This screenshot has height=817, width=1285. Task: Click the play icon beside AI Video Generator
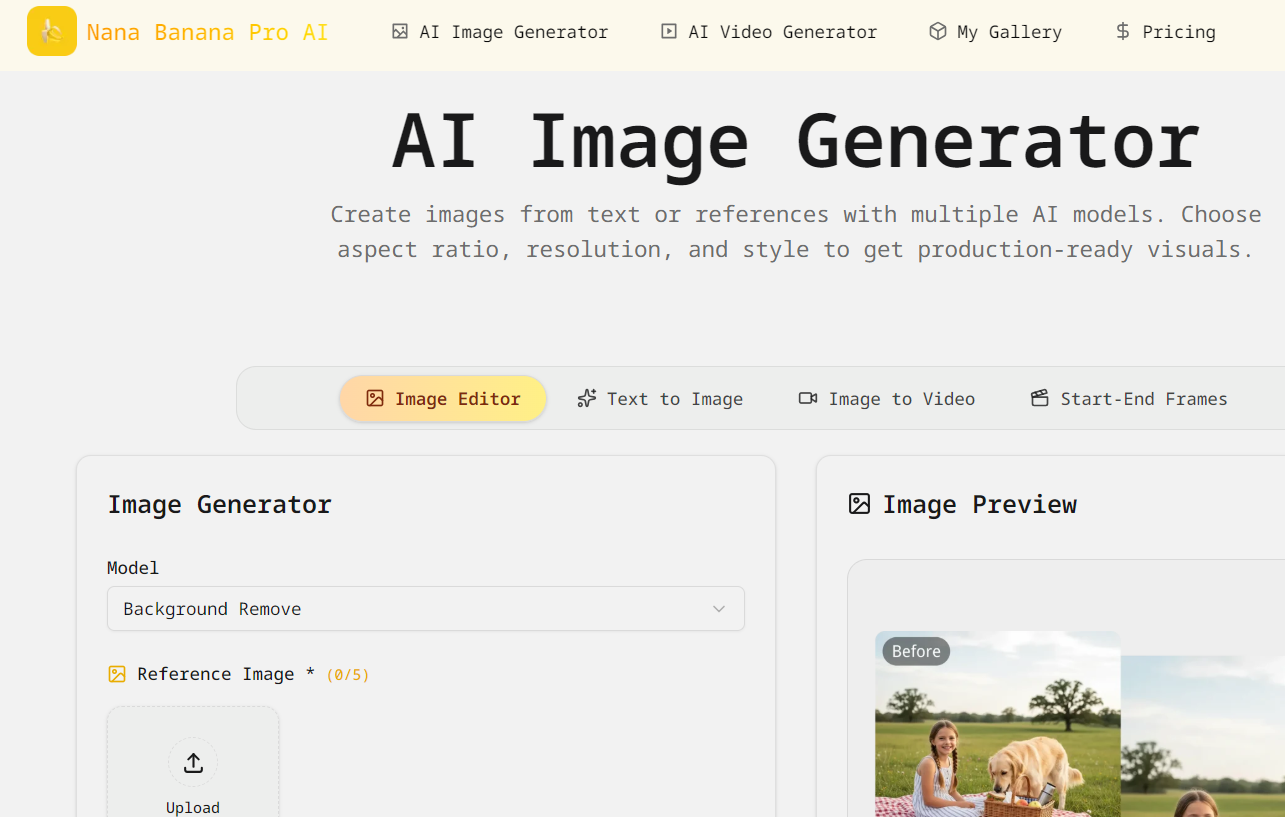coord(668,32)
